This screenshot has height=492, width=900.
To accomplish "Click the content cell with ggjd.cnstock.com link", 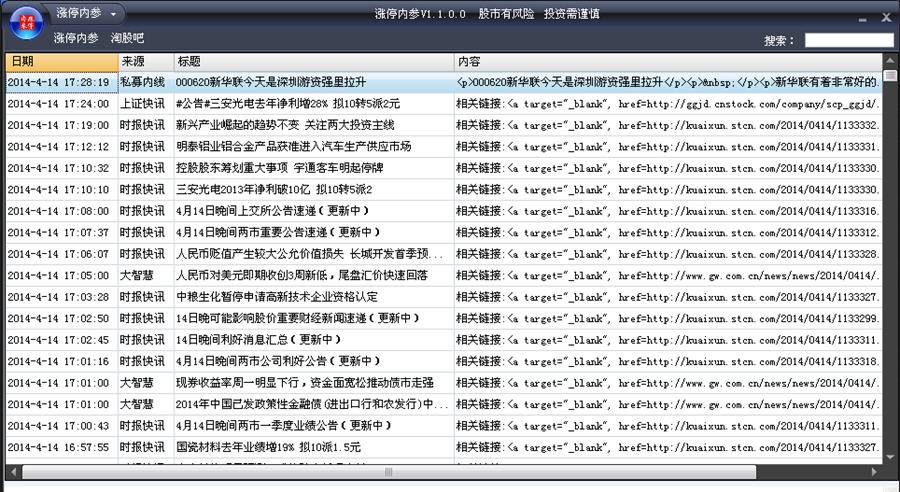I will (x=668, y=104).
